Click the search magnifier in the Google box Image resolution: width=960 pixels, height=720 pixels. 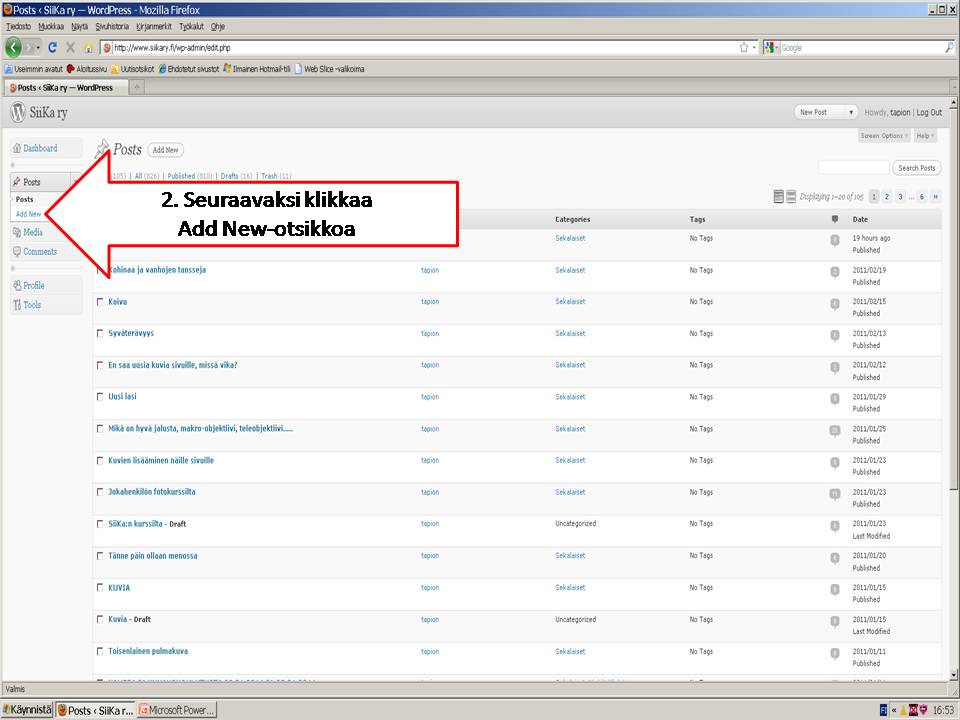pos(949,47)
